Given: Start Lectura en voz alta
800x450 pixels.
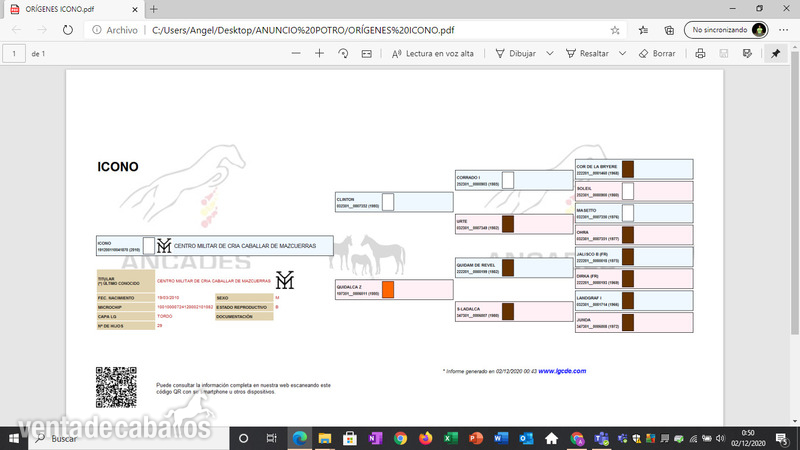Looking at the screenshot, I should pos(433,53).
